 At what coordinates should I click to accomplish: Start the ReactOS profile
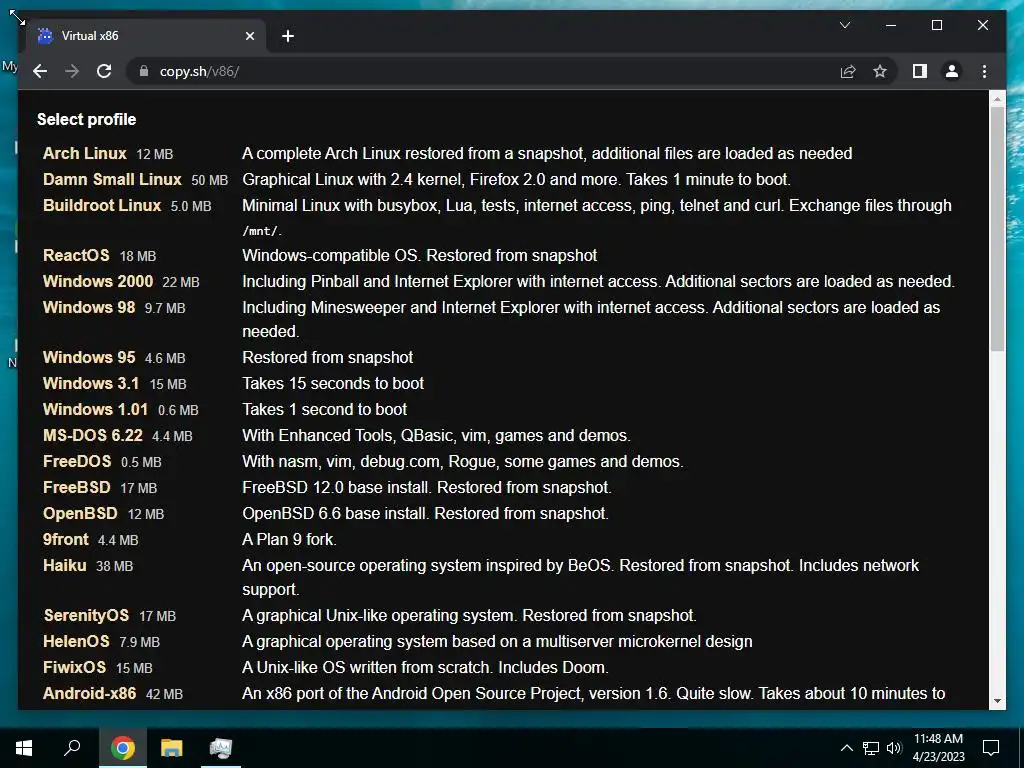click(76, 255)
